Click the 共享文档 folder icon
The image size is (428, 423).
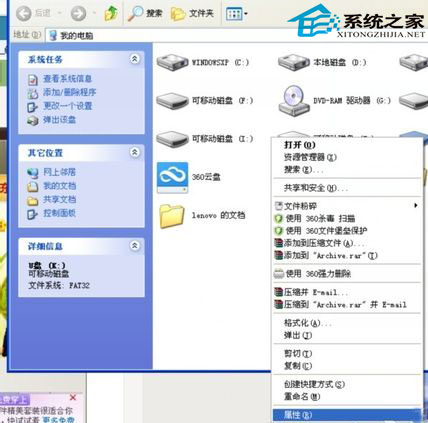33,200
